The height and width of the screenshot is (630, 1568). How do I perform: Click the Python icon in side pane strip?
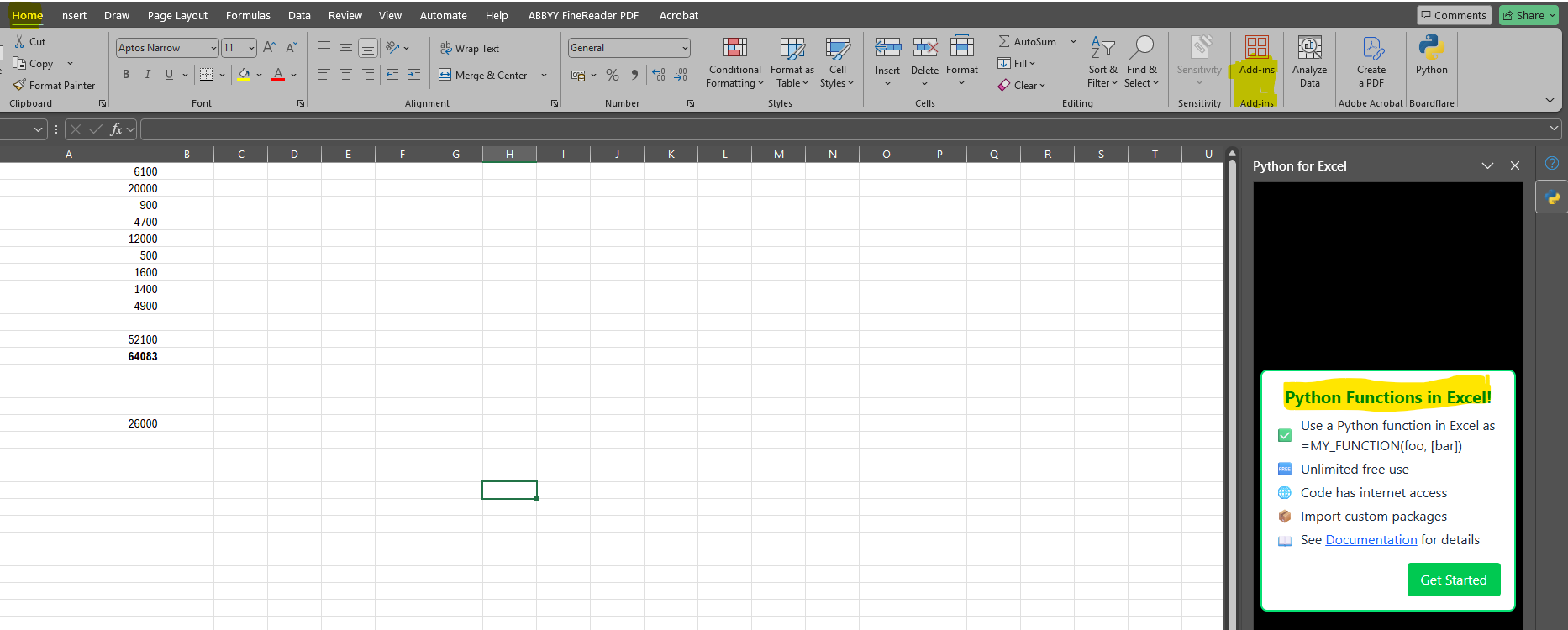[1552, 197]
